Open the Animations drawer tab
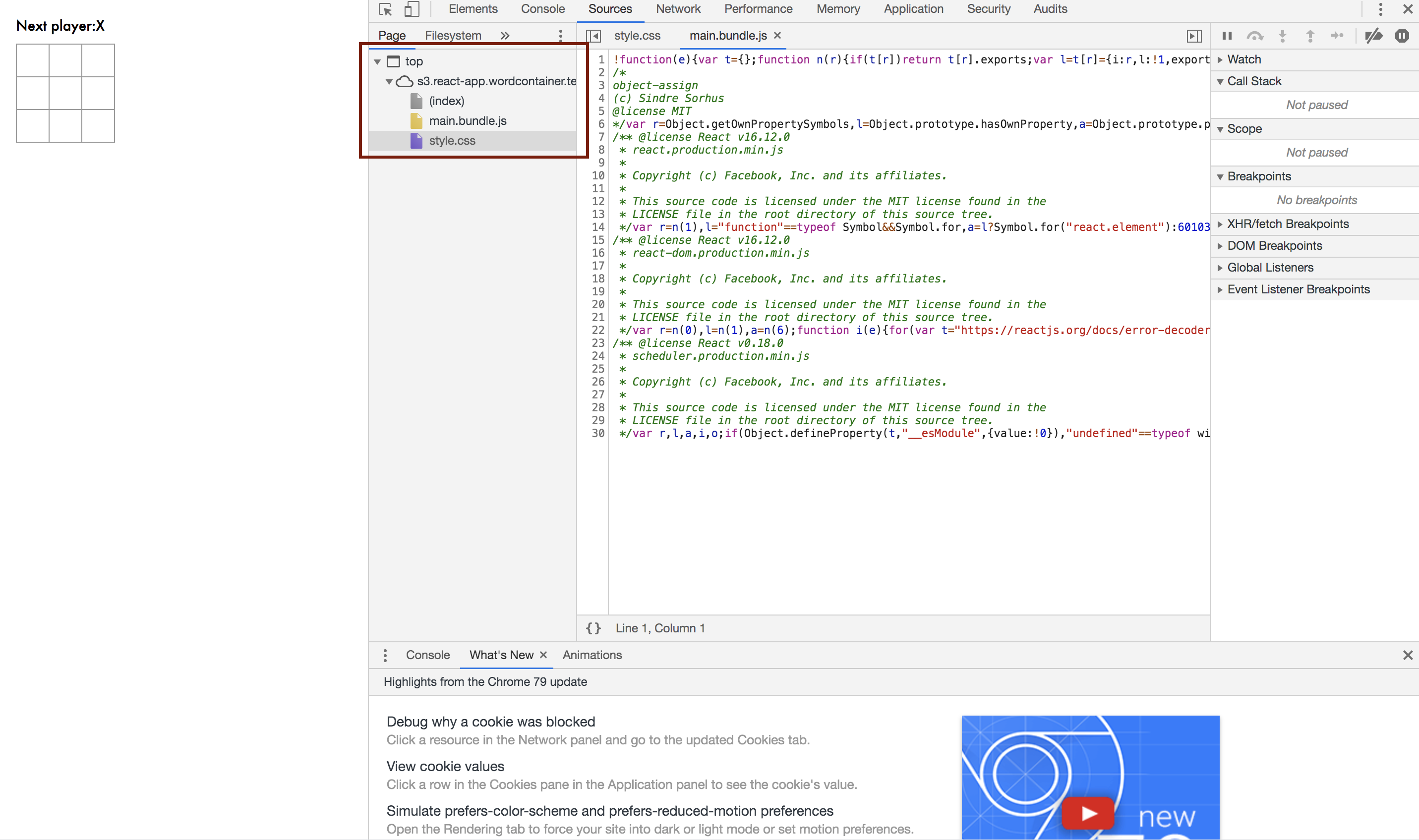Viewport: 1419px width, 840px height. click(x=591, y=655)
